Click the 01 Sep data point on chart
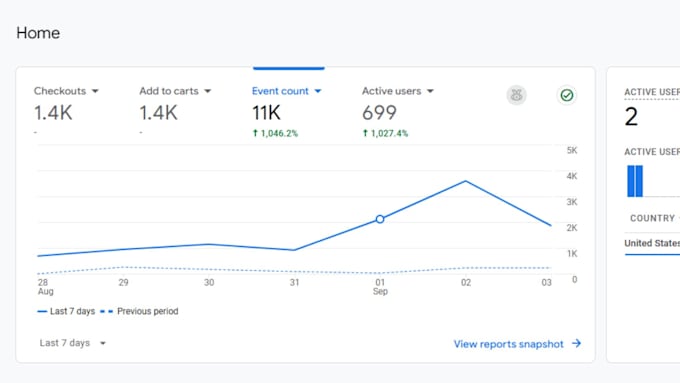680x383 pixels. click(x=380, y=219)
